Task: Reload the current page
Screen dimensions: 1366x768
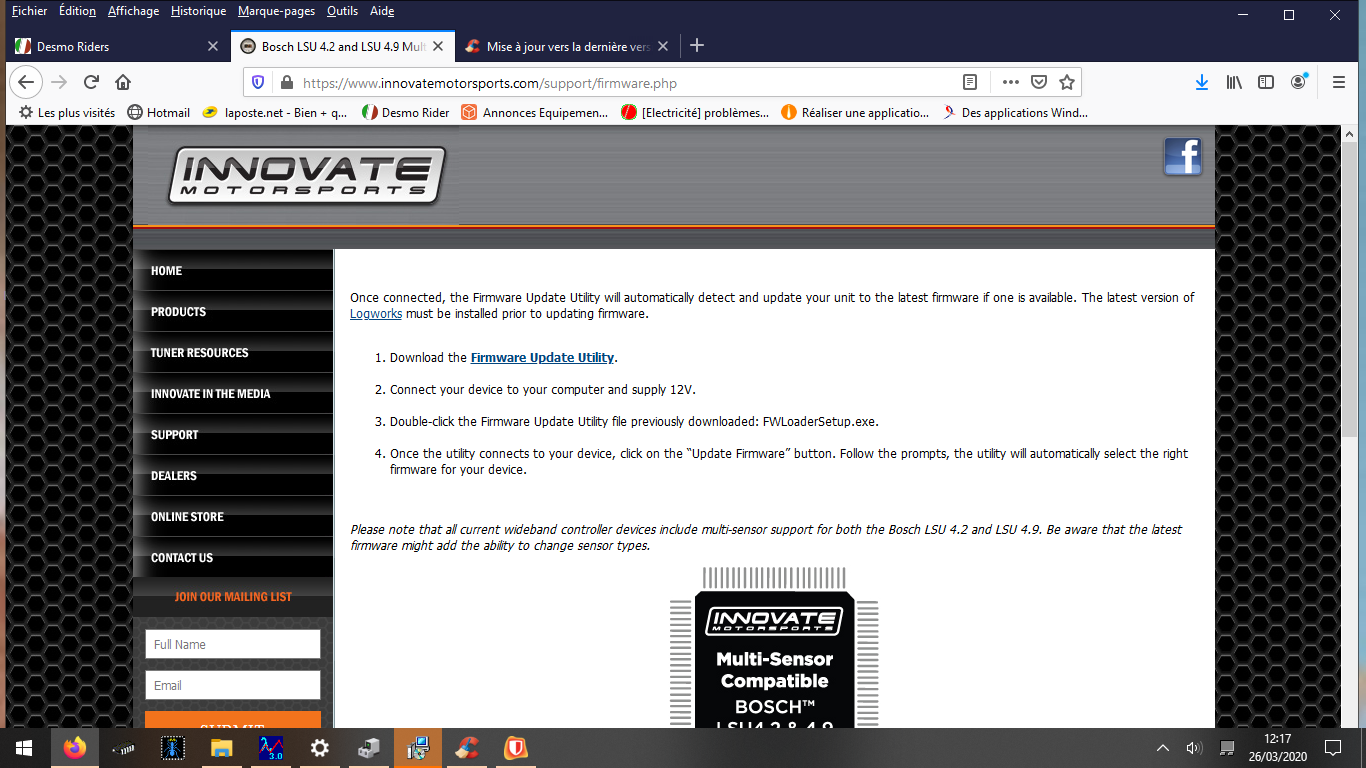Action: [91, 82]
